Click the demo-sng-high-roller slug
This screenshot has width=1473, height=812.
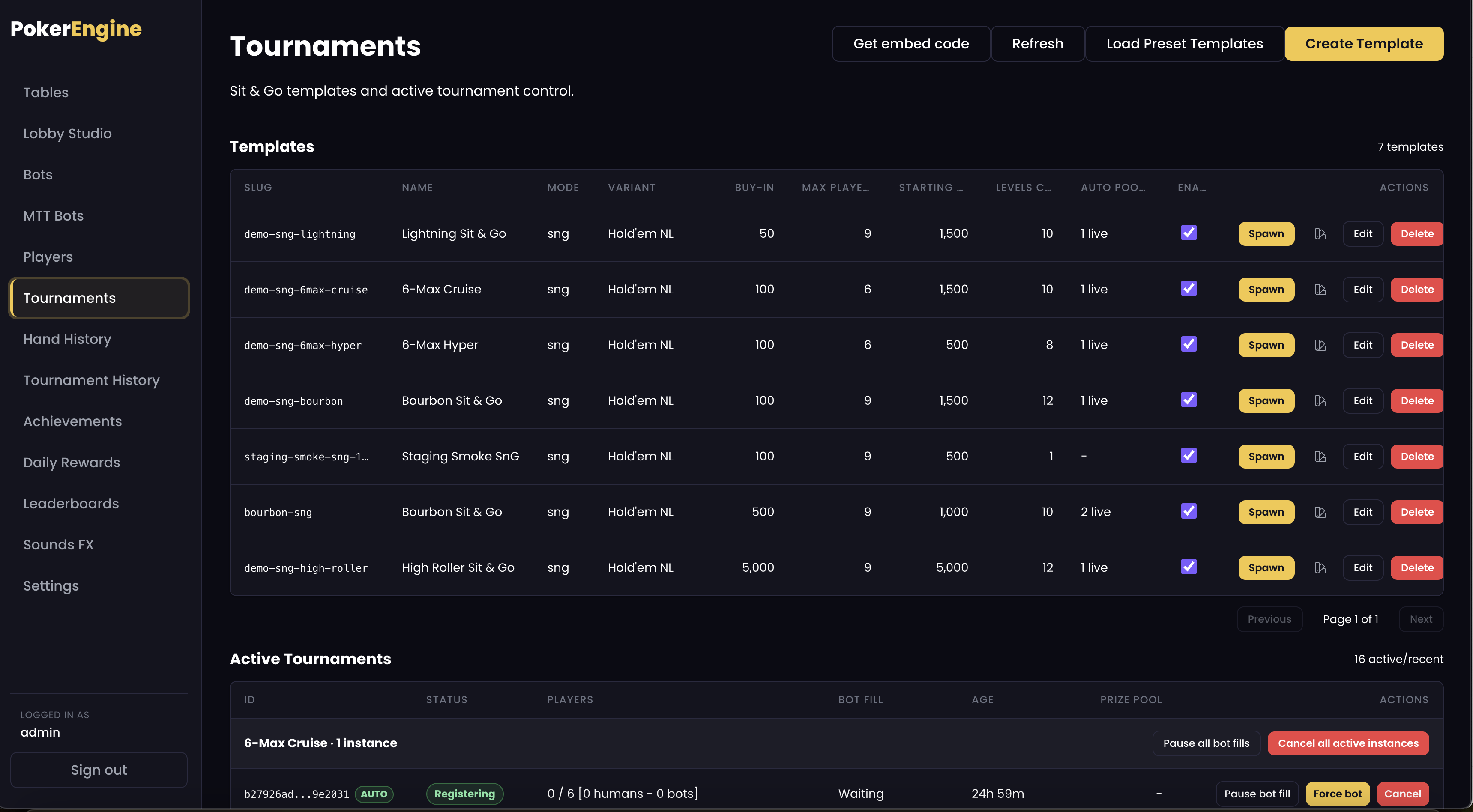[306, 568]
